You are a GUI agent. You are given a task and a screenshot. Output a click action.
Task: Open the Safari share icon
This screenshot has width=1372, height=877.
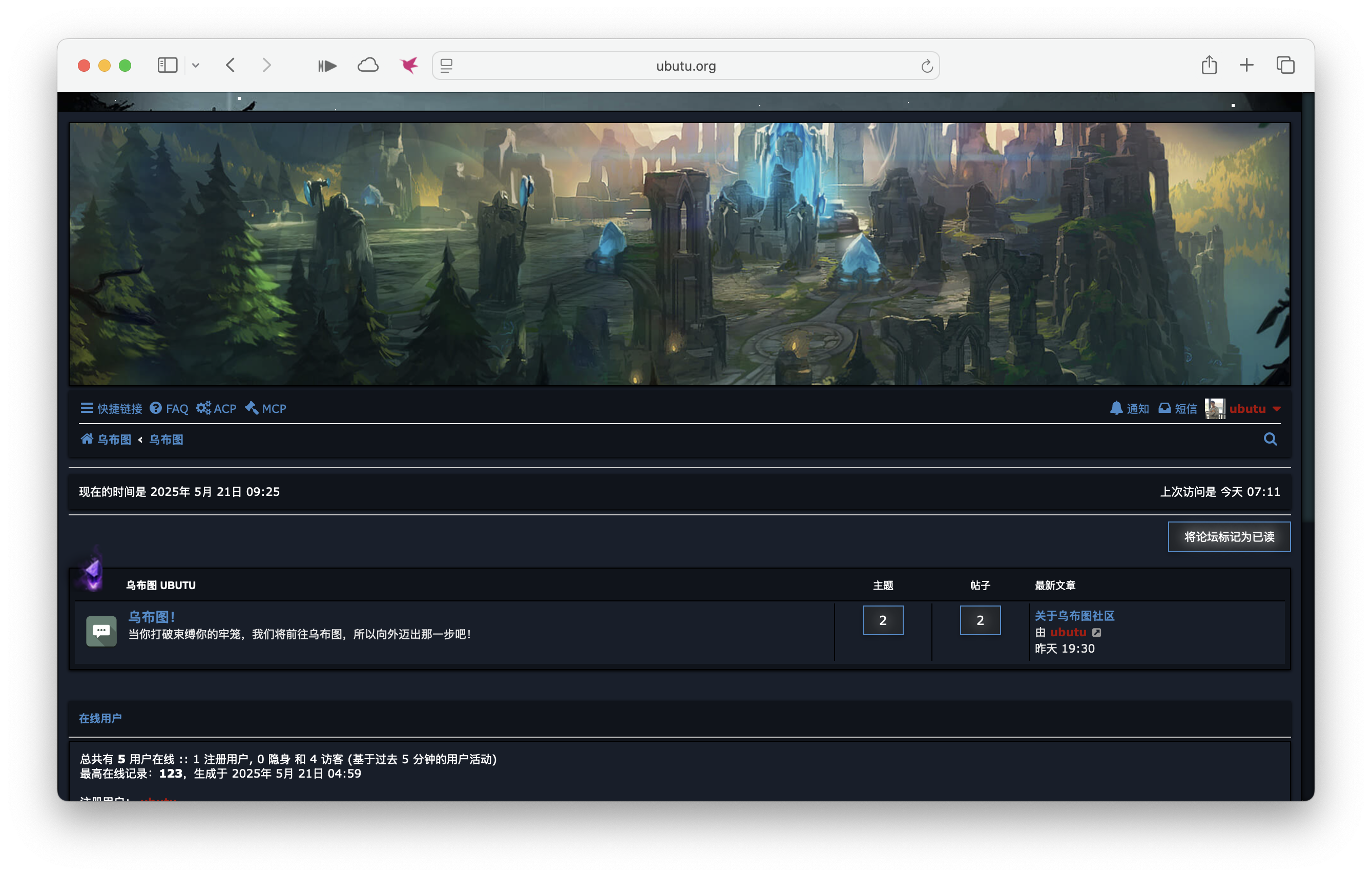click(x=1209, y=66)
